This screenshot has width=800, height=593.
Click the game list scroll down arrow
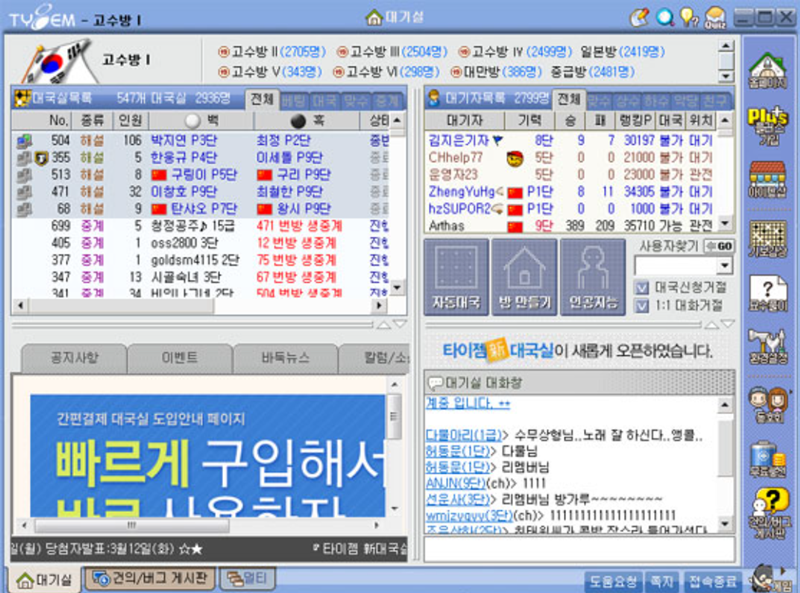click(x=397, y=287)
